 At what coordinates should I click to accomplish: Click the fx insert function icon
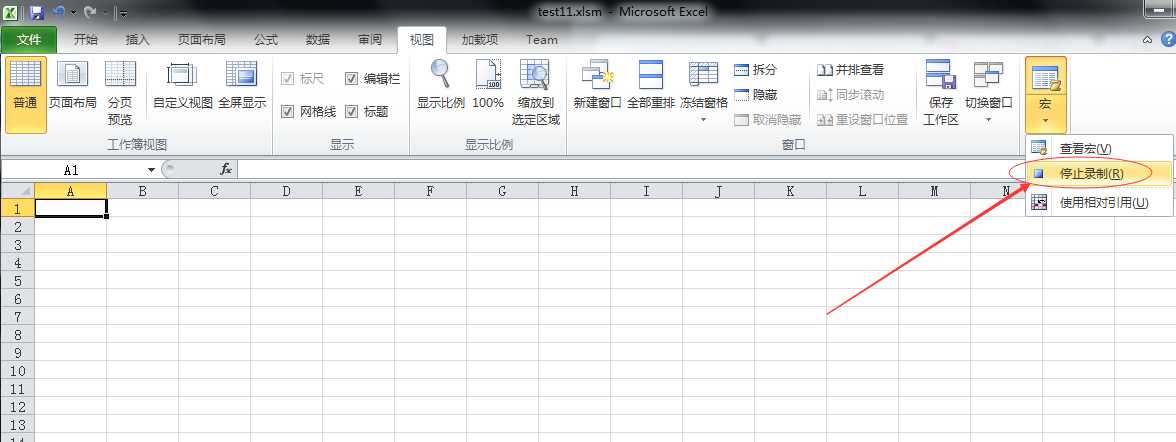coord(225,170)
